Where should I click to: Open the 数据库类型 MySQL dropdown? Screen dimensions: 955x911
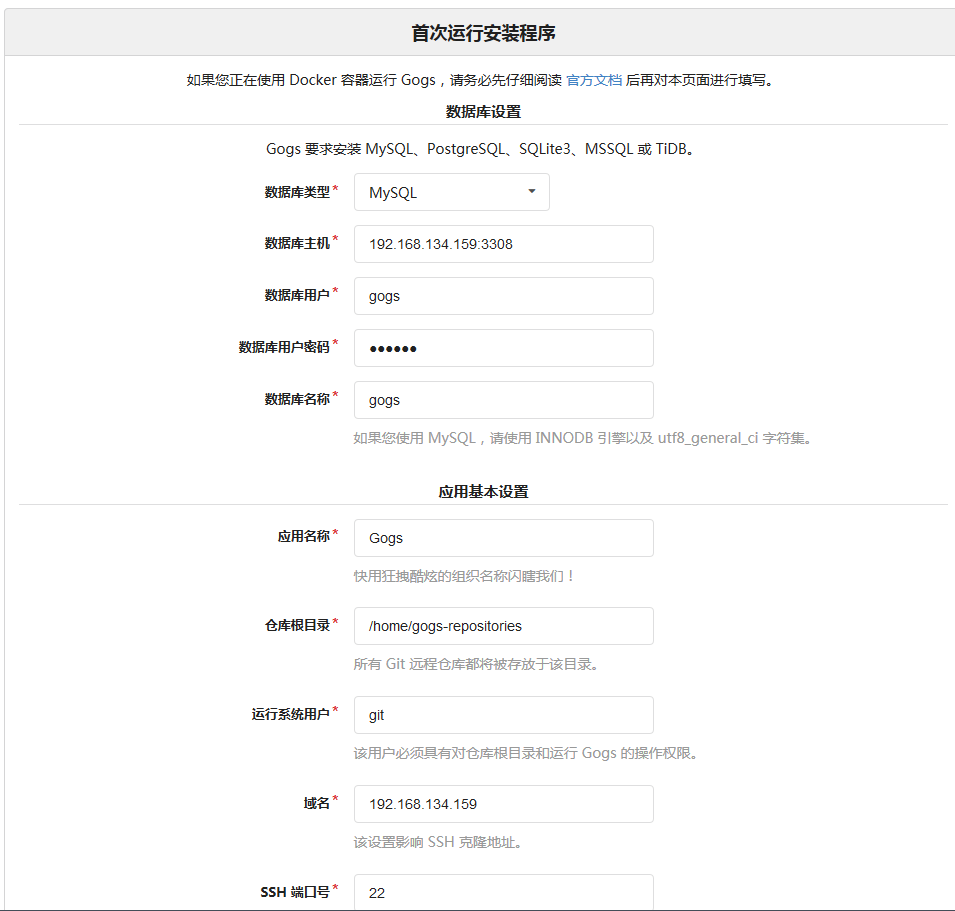coord(451,192)
